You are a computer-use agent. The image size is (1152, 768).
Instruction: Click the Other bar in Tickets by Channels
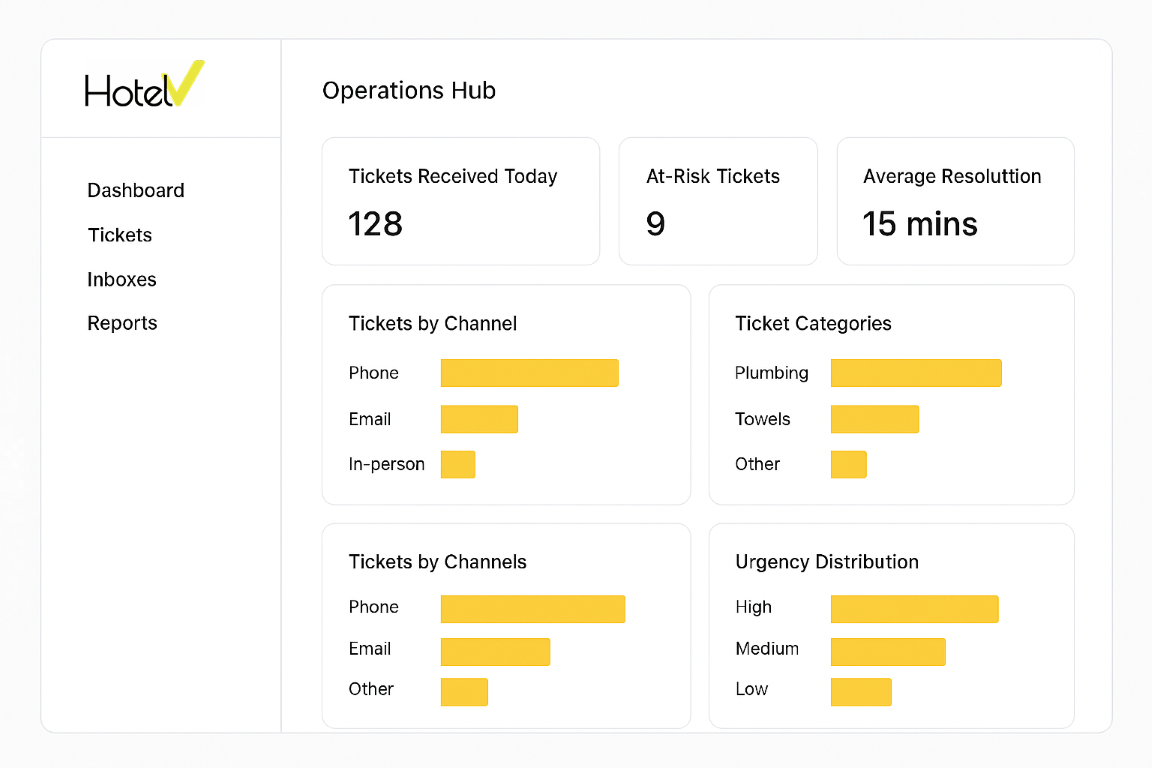pos(464,691)
